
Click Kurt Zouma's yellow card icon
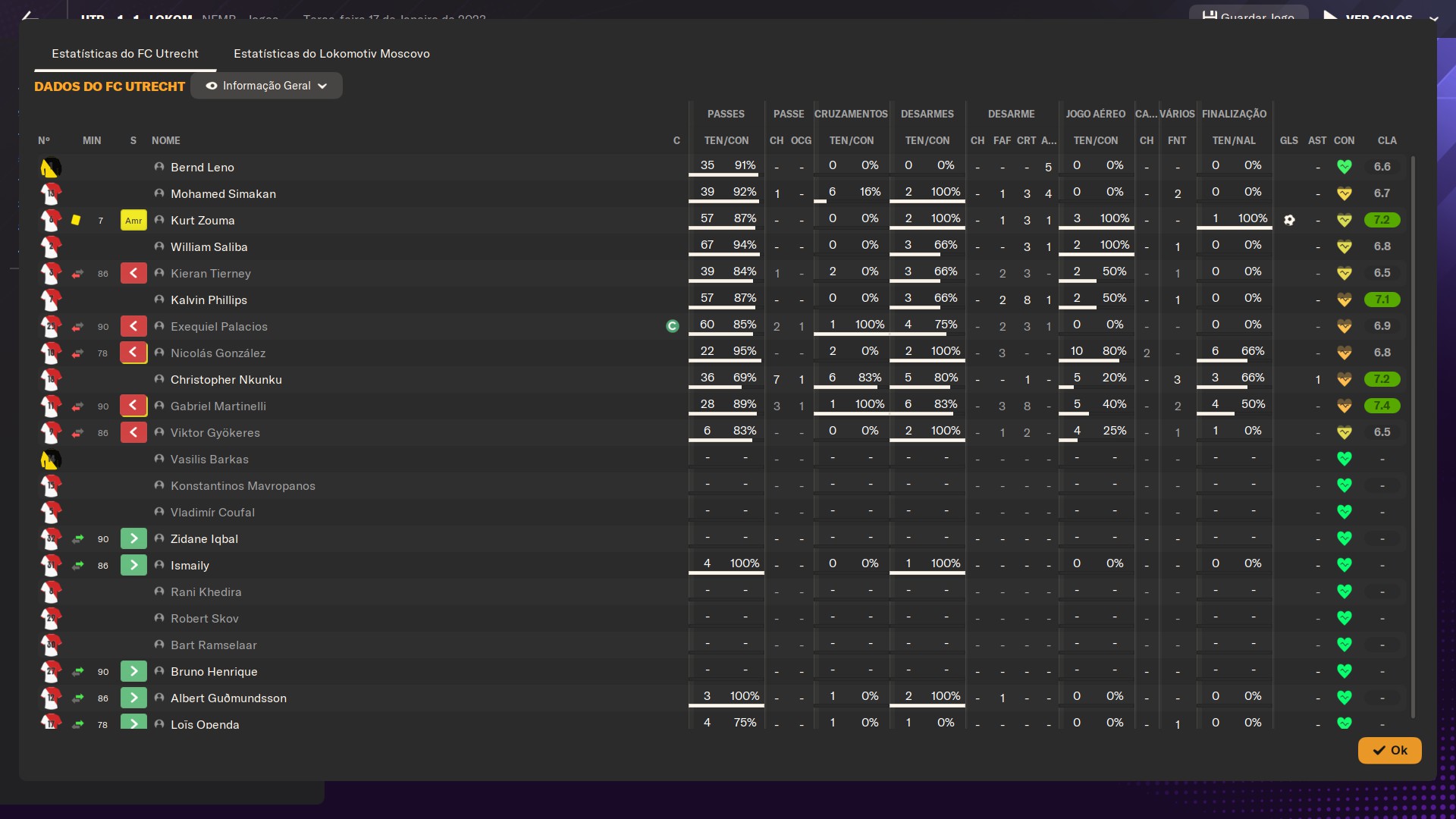(76, 220)
